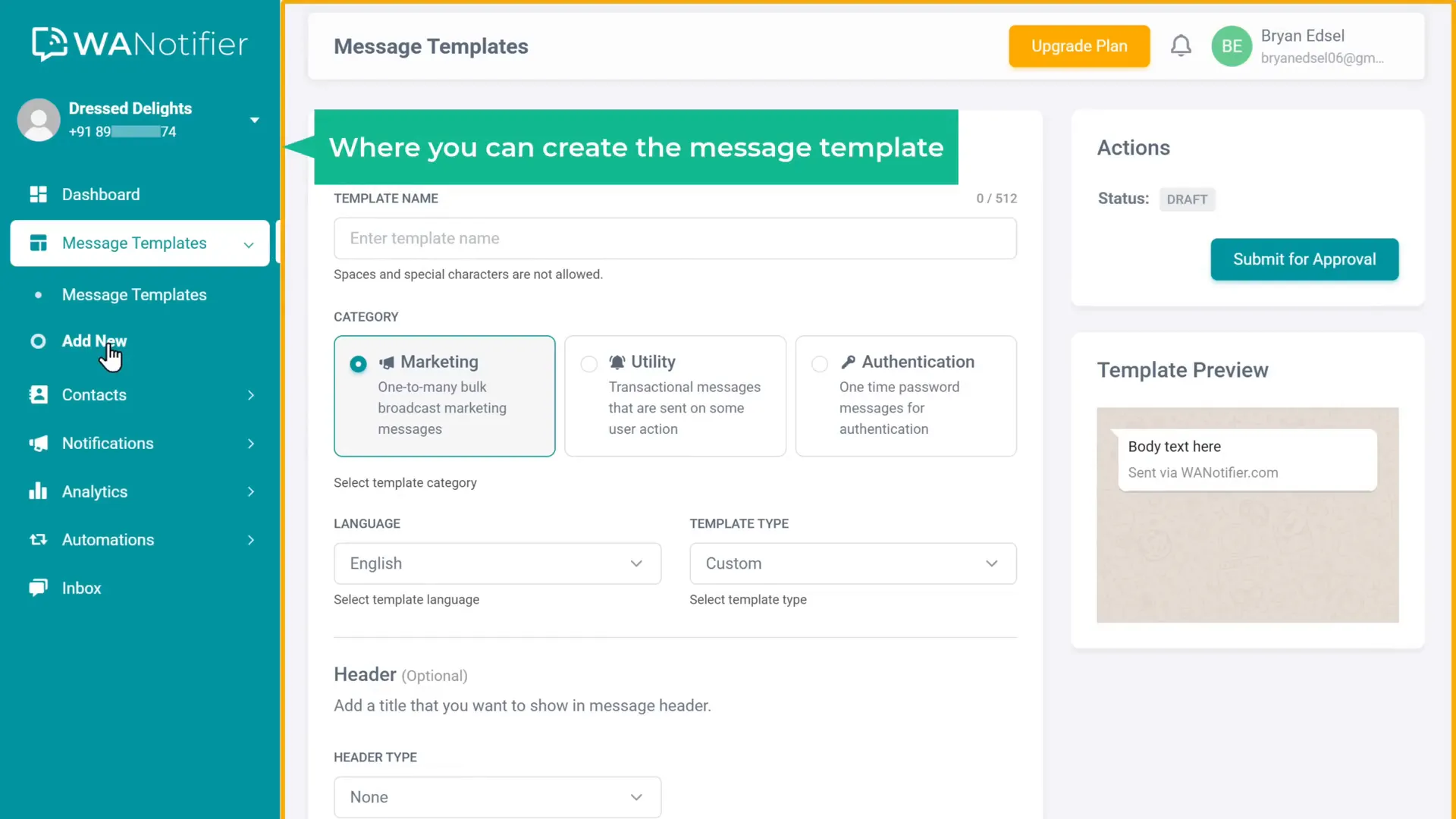Open the Custom template type dropdown
1456x819 pixels.
pos(853,563)
